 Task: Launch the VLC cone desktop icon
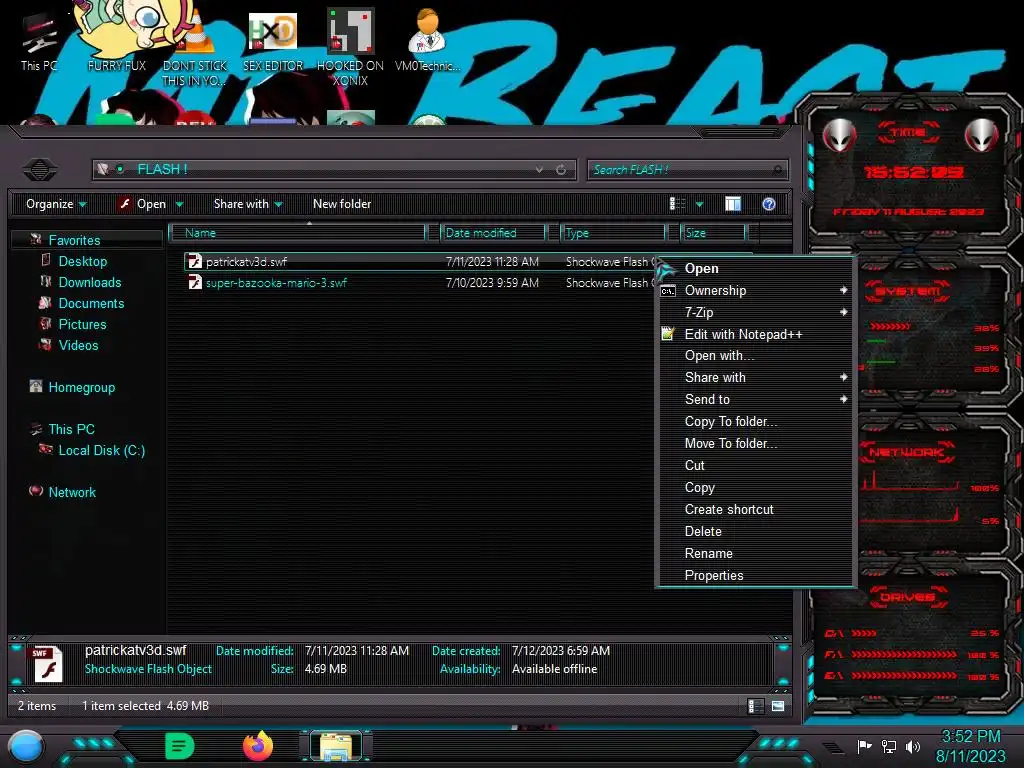pos(195,46)
